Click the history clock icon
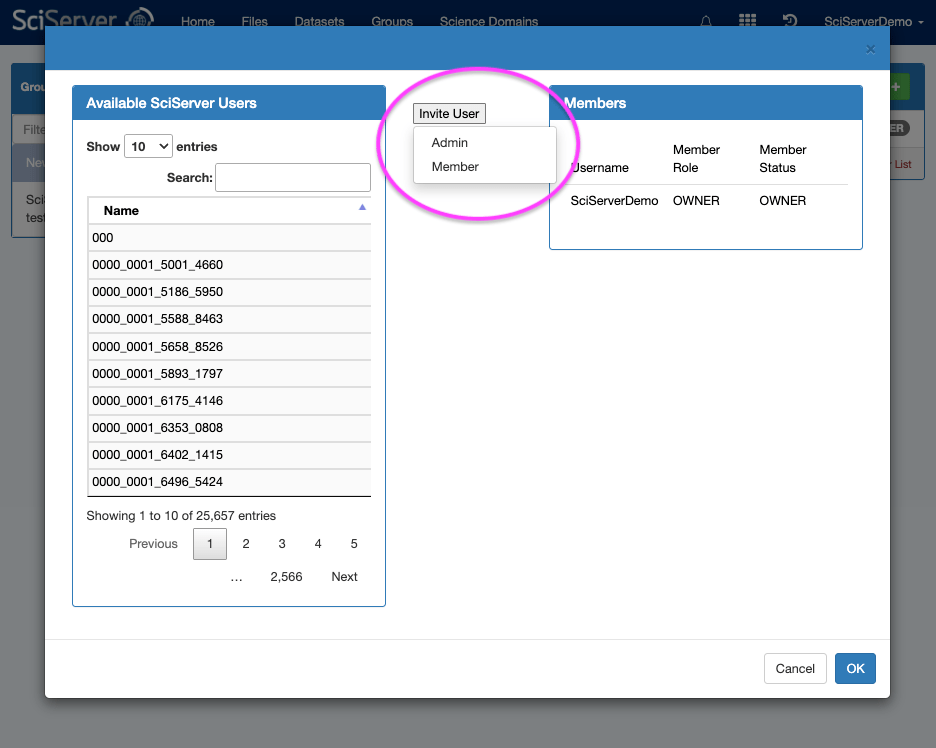 tap(789, 21)
